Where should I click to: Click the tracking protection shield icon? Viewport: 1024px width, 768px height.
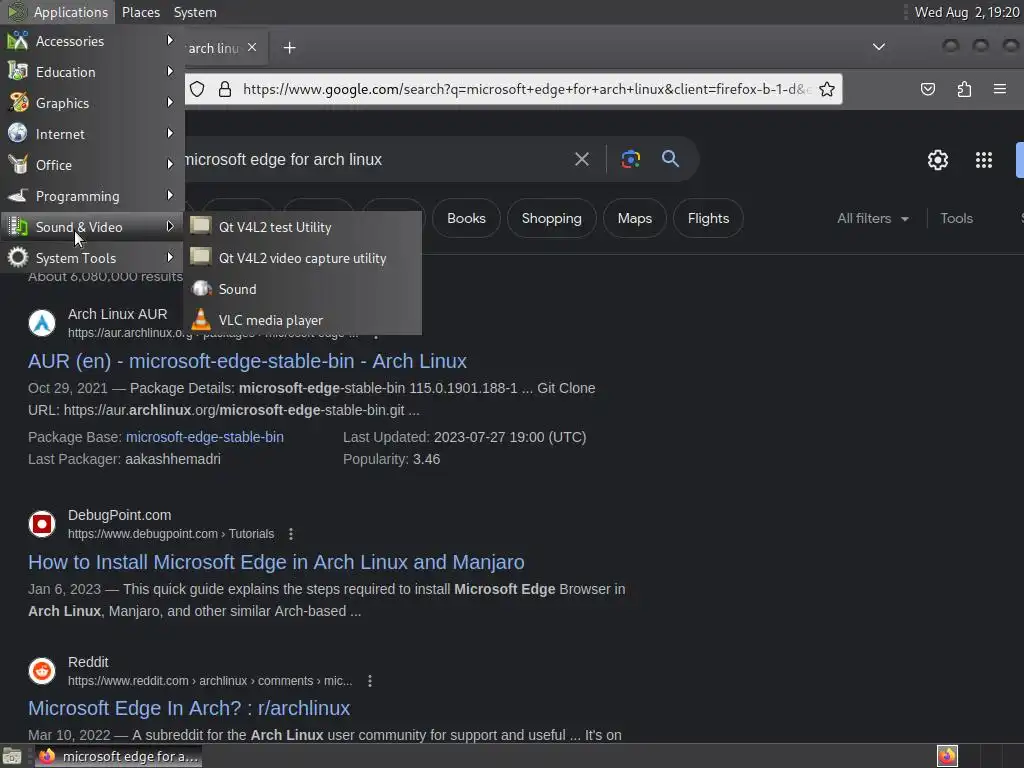click(197, 89)
